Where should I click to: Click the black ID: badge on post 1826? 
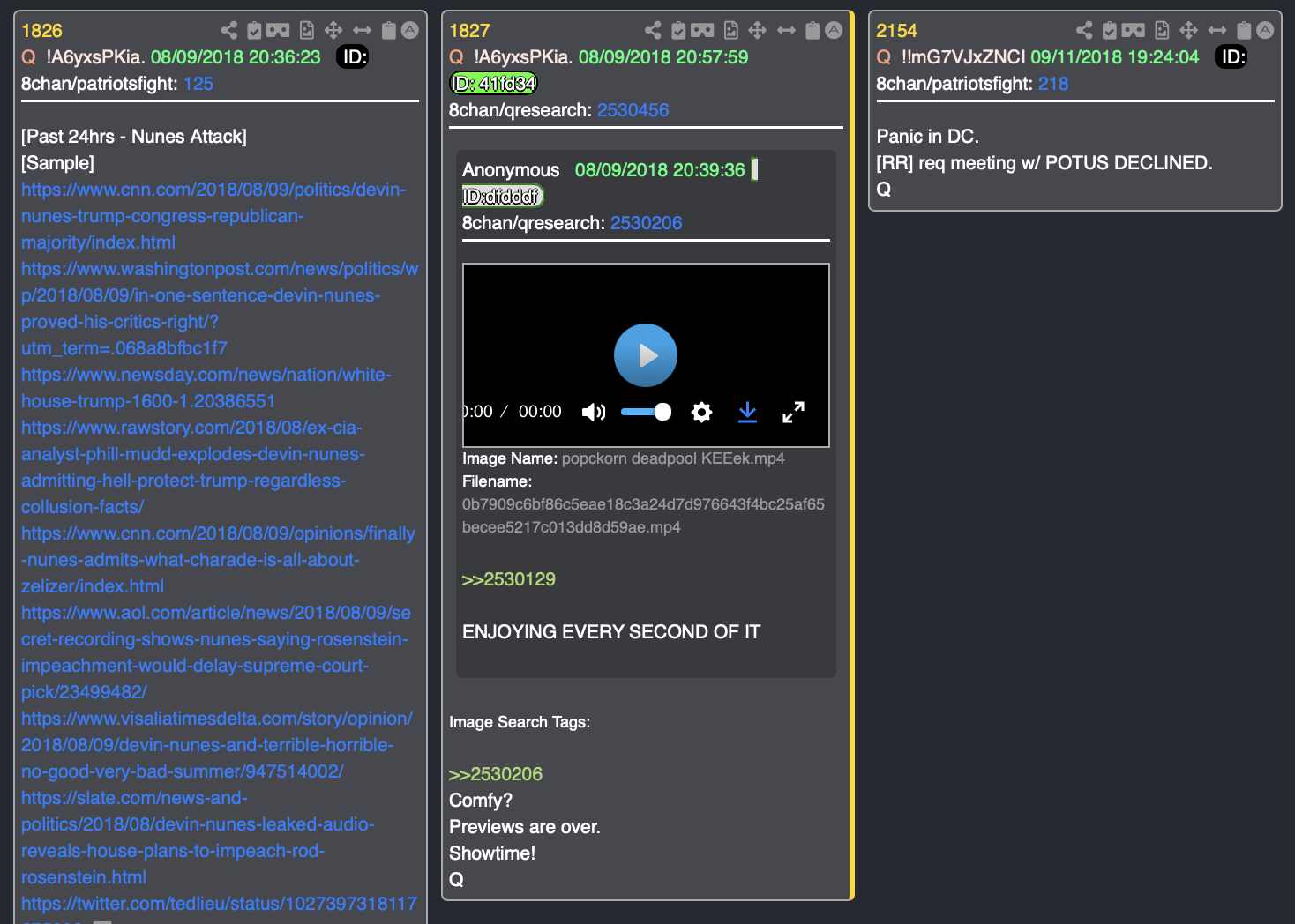click(353, 57)
